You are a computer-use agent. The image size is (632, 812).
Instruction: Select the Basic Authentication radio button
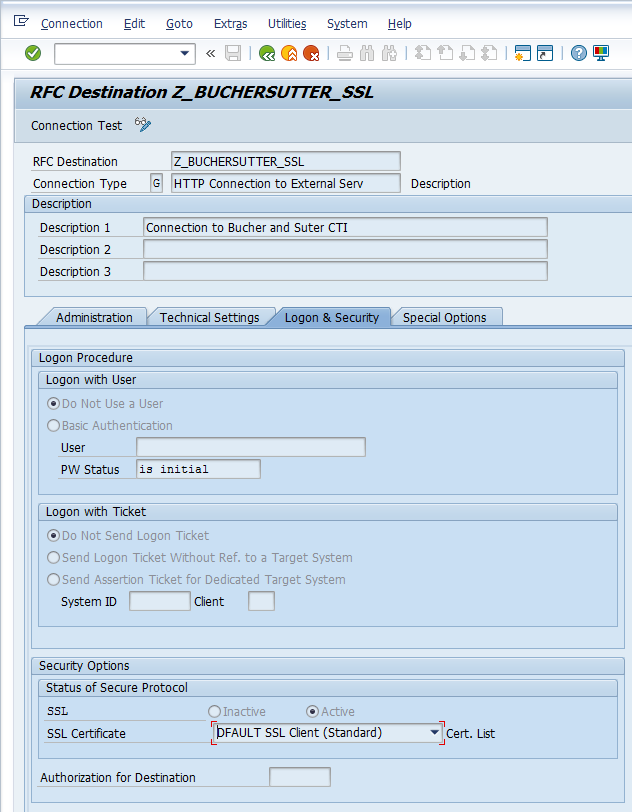53,426
